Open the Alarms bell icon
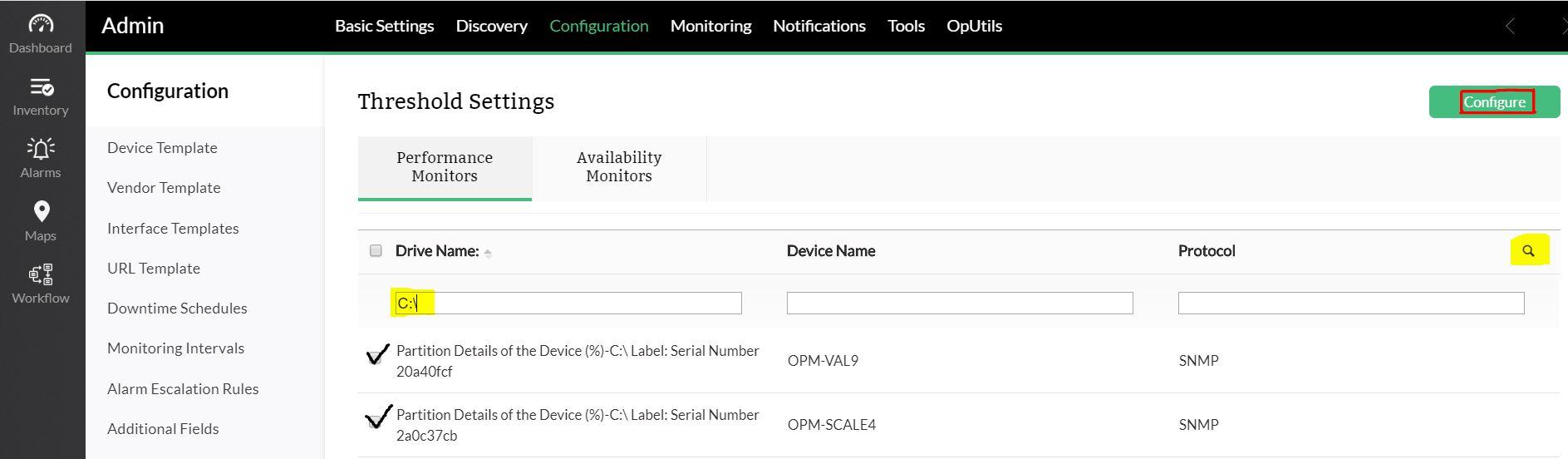Viewport: 1568px width, 459px height. tap(40, 149)
